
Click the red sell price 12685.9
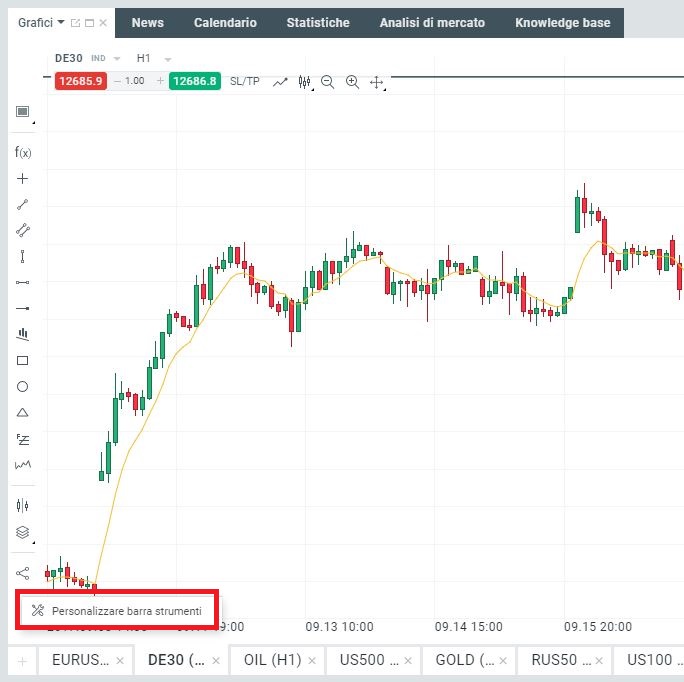[81, 81]
